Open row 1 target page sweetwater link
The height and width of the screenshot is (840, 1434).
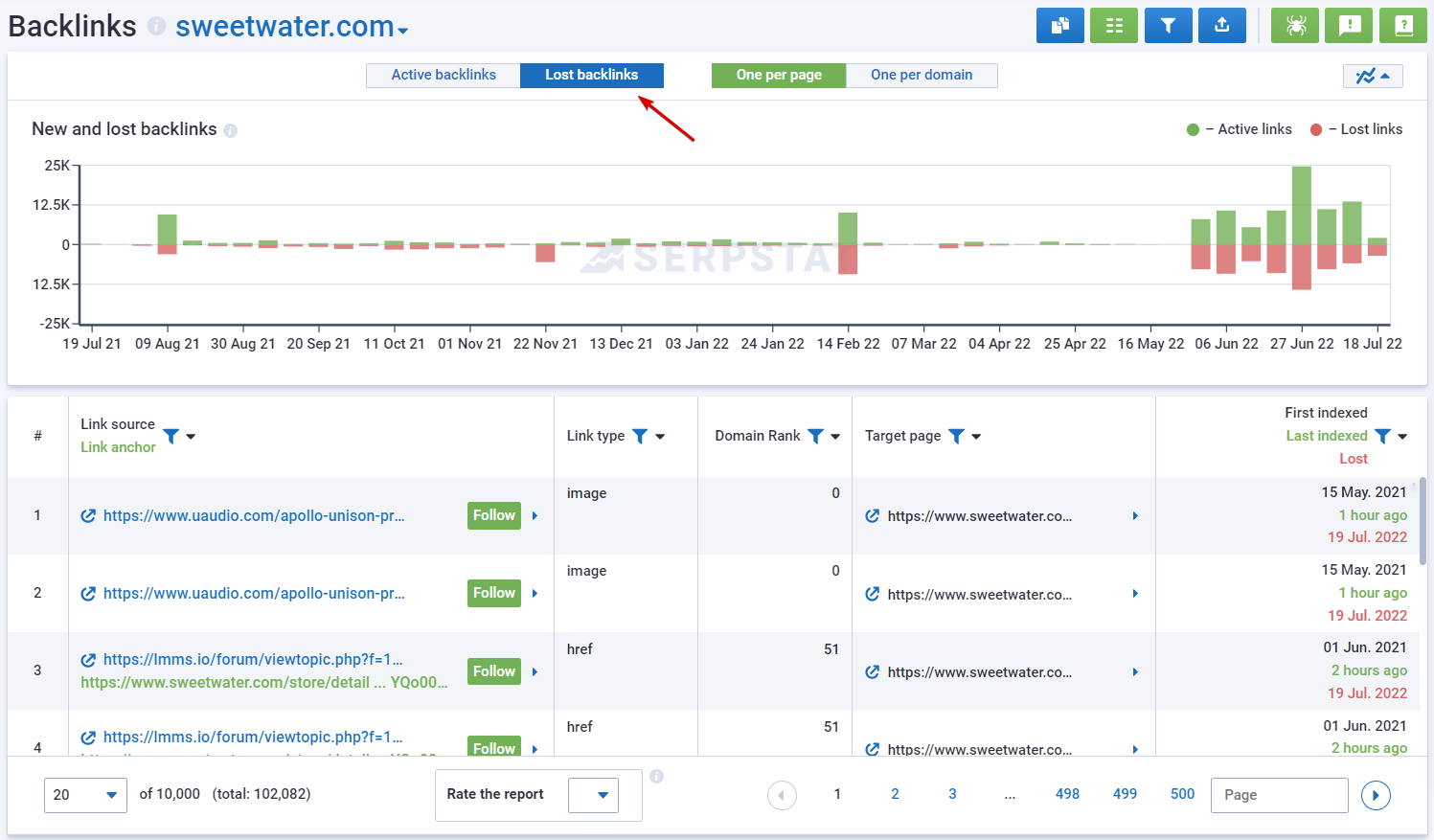coord(980,515)
